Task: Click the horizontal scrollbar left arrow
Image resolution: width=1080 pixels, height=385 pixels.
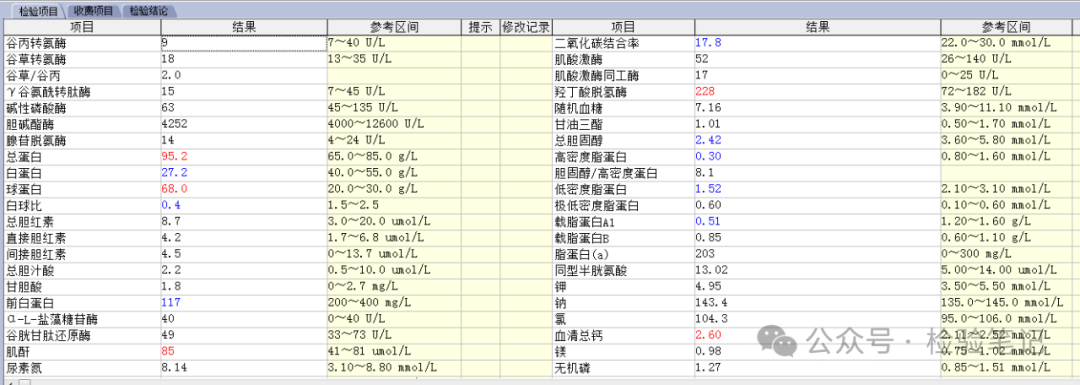Action: 10,382
